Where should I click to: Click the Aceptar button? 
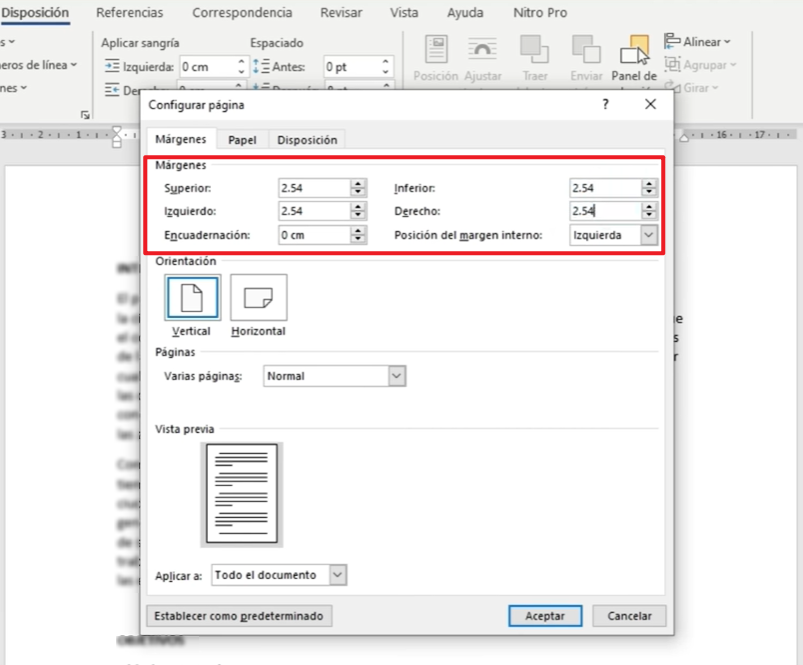545,616
